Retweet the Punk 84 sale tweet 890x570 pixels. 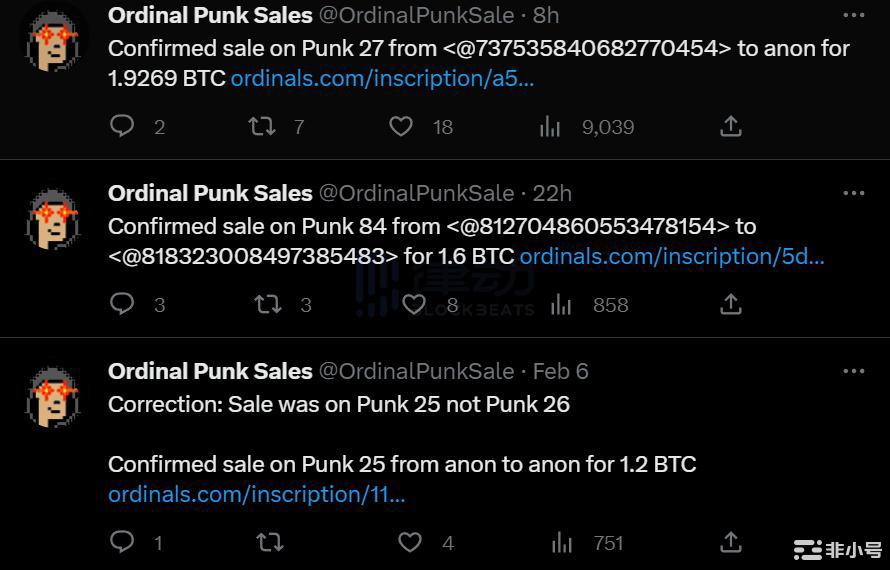pyautogui.click(x=268, y=304)
